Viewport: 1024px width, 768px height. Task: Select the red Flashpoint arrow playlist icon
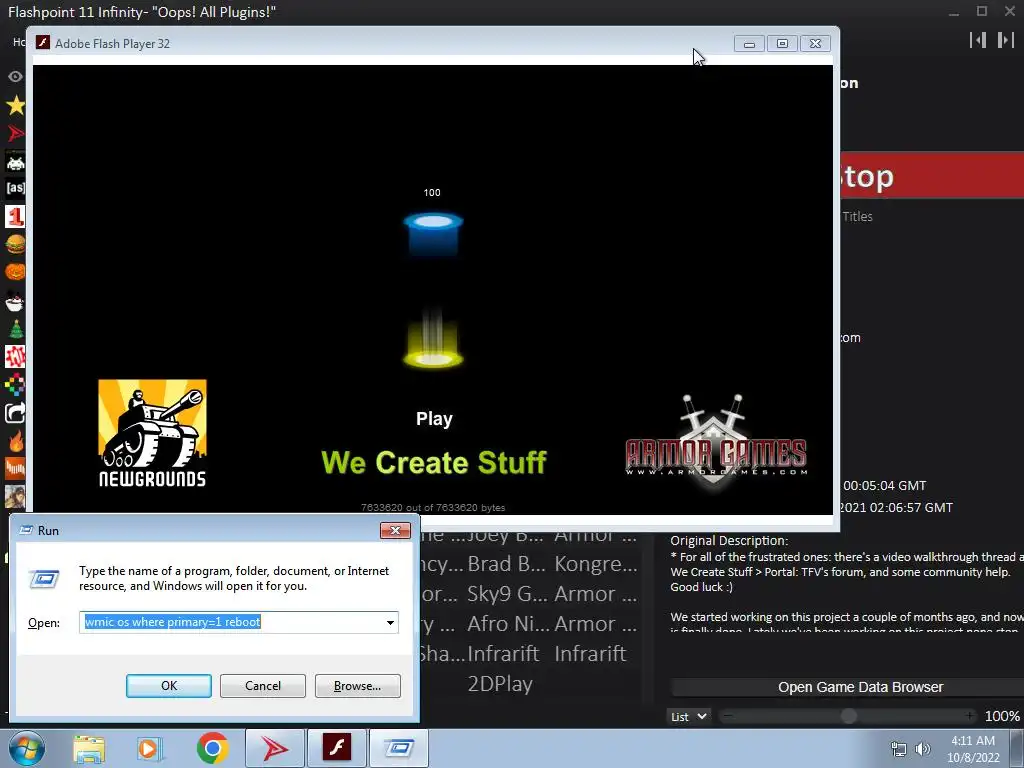[15, 133]
